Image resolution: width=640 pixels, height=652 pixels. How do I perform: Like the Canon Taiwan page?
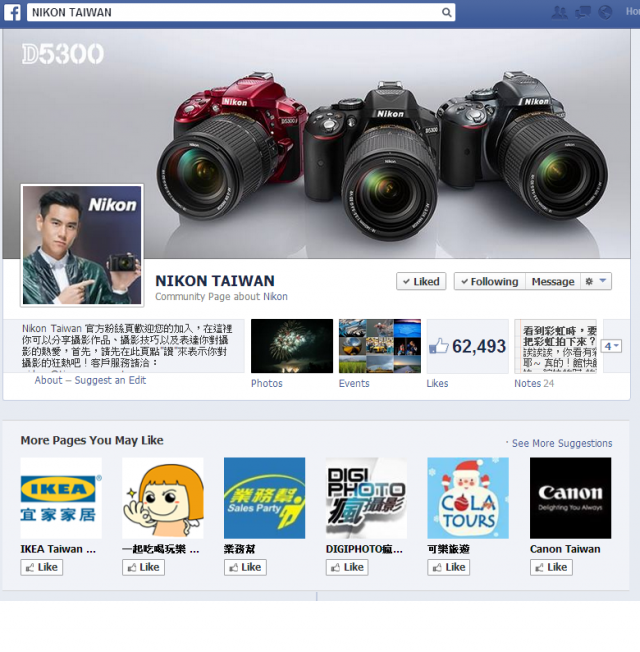tap(551, 568)
